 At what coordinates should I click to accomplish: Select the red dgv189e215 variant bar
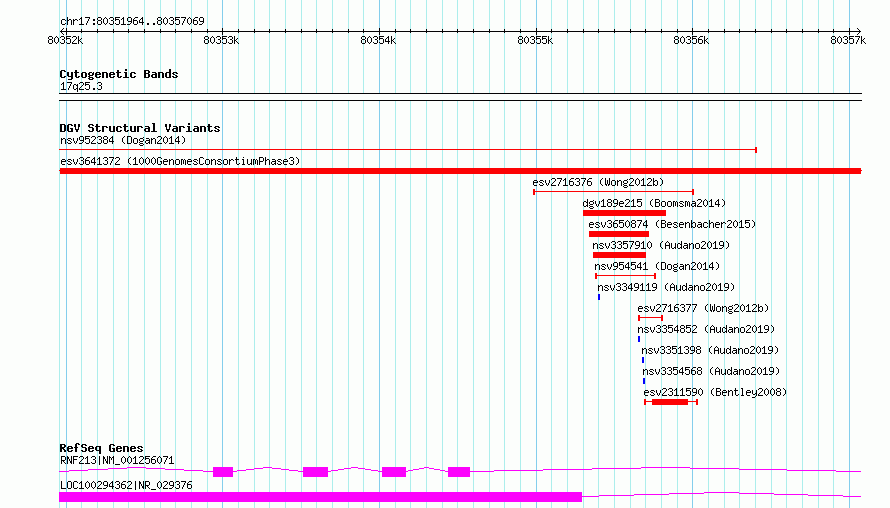624,213
